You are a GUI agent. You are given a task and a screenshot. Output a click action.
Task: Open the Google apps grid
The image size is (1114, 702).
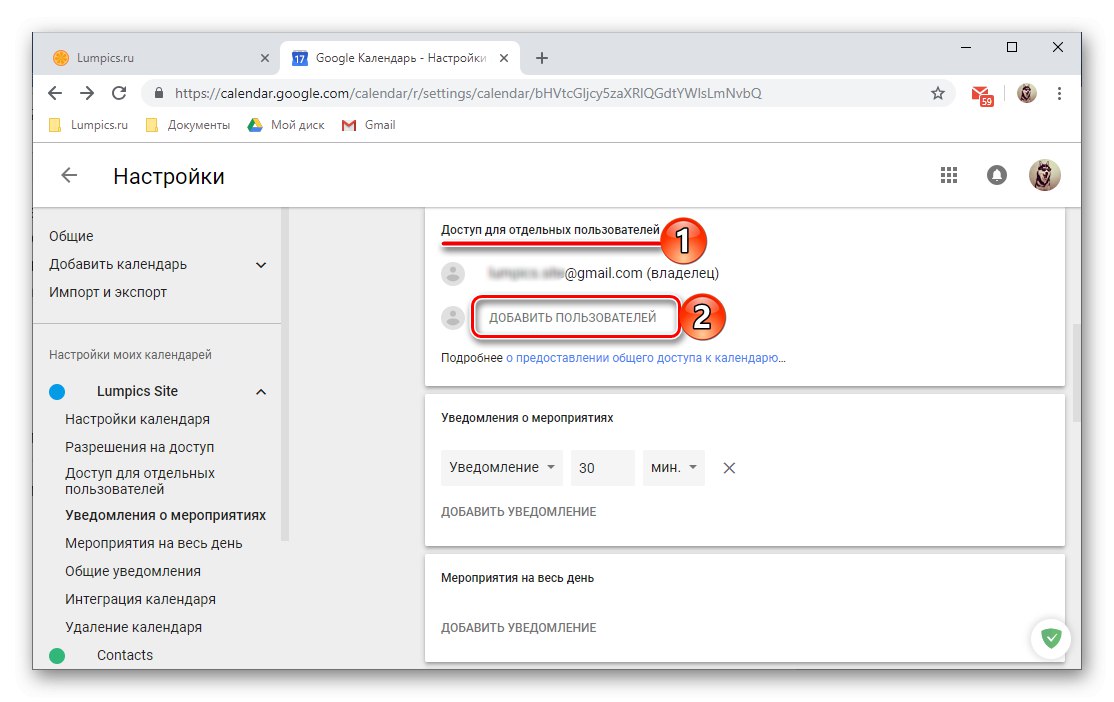(948, 174)
